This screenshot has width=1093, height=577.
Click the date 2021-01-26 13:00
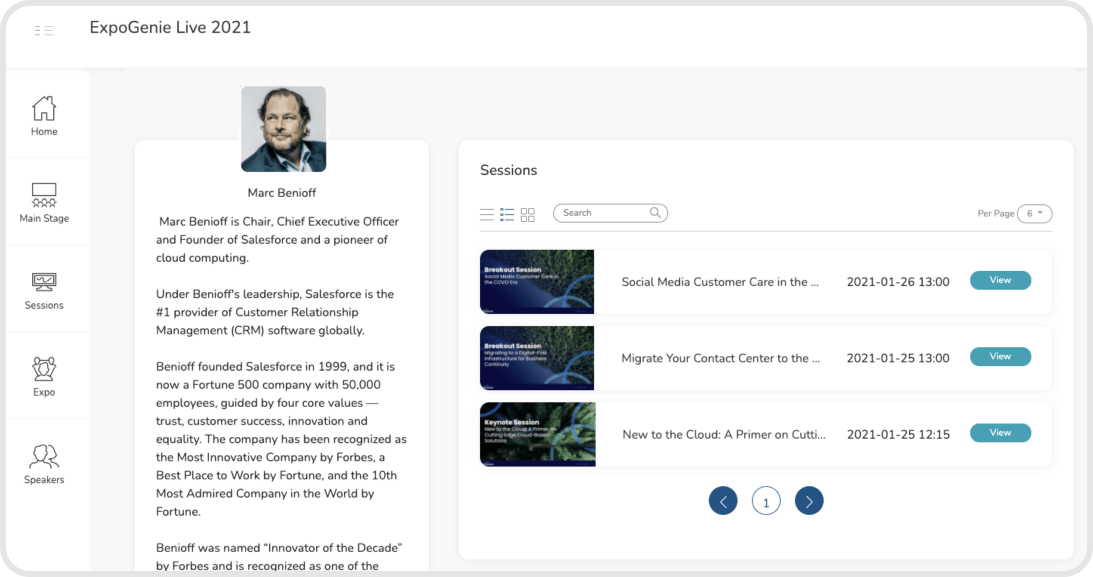click(x=898, y=282)
